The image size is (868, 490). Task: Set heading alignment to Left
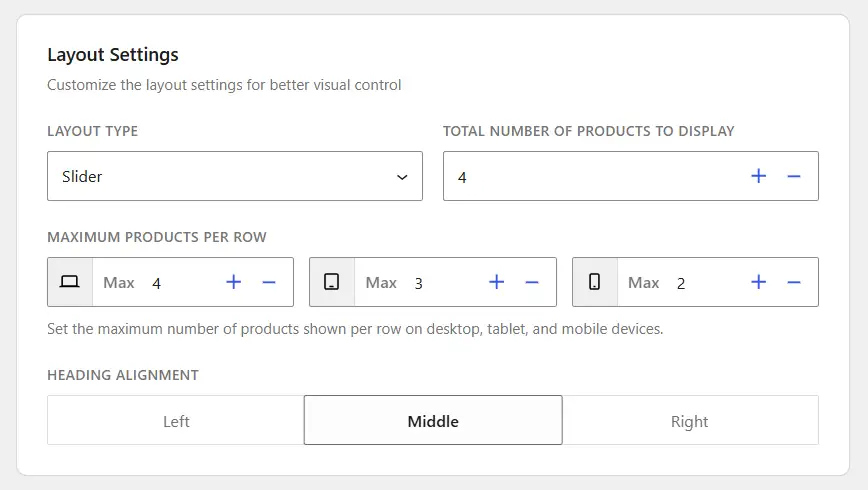(176, 421)
